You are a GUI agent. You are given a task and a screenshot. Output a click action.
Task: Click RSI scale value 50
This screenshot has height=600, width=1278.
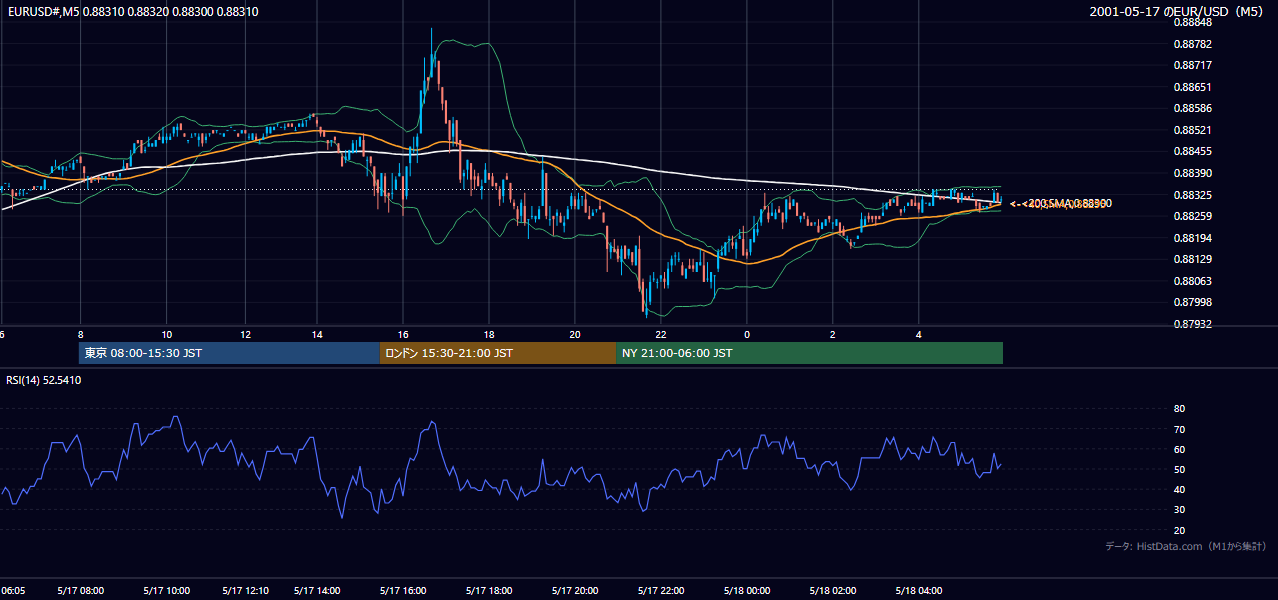1179,469
